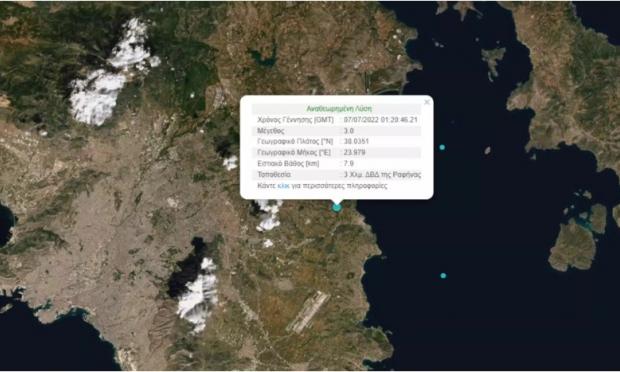Click the magnitude value 3.0
The width and height of the screenshot is (620, 372).
click(x=349, y=130)
